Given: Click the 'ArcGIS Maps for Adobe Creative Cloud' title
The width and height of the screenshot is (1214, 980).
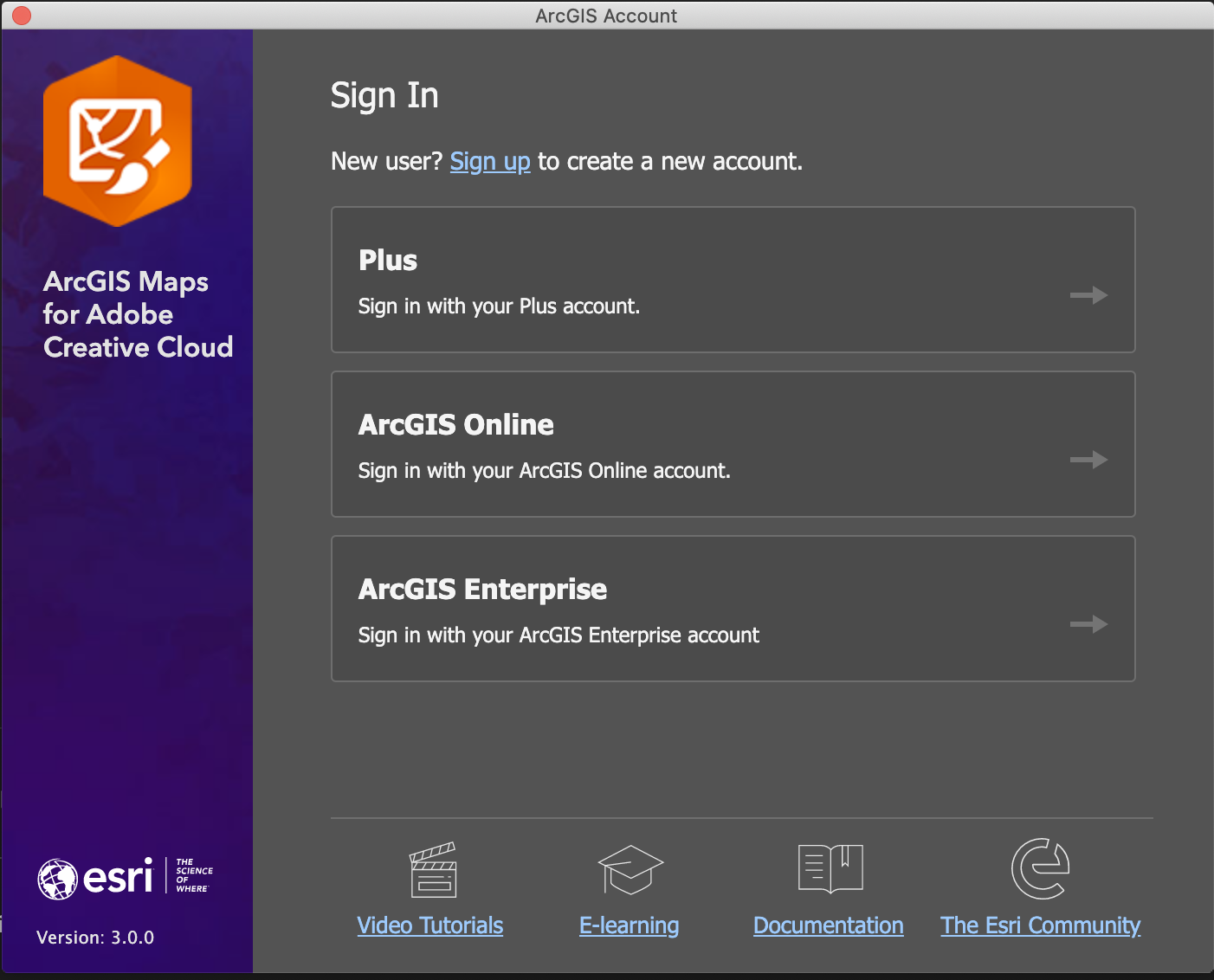Looking at the screenshot, I should click(139, 314).
